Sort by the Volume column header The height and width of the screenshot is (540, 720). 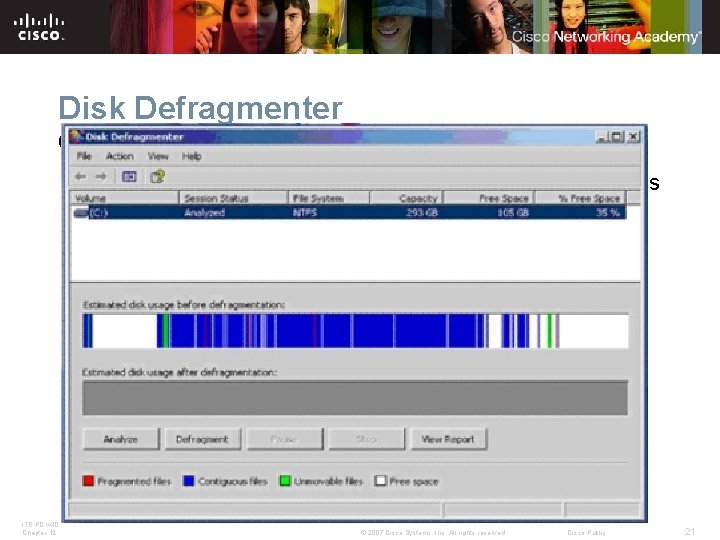point(124,198)
